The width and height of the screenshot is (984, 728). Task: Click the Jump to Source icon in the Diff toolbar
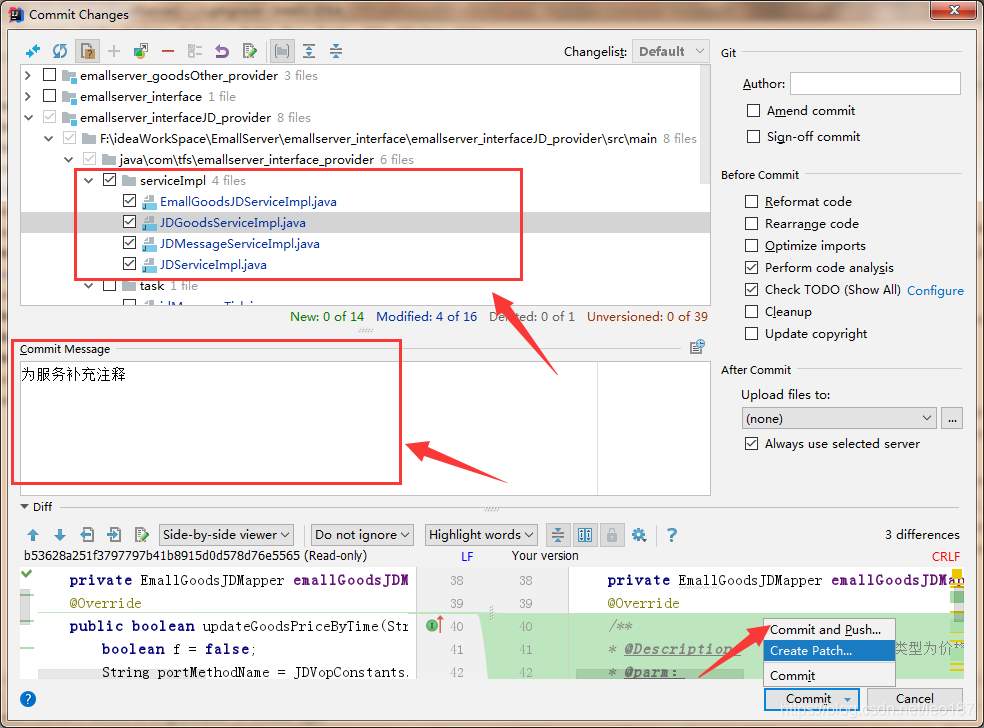[141, 535]
